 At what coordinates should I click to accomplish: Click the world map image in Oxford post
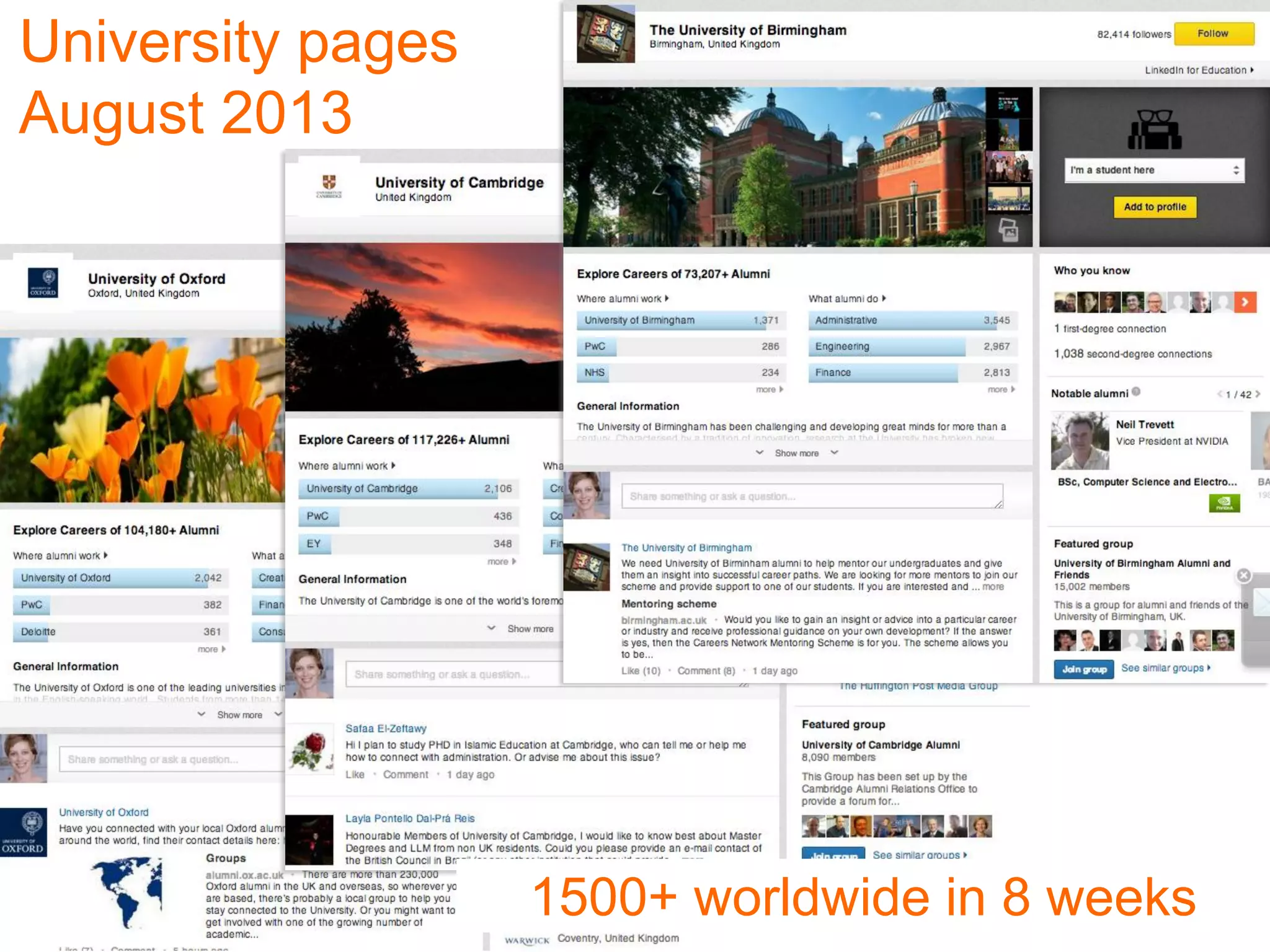tap(128, 892)
